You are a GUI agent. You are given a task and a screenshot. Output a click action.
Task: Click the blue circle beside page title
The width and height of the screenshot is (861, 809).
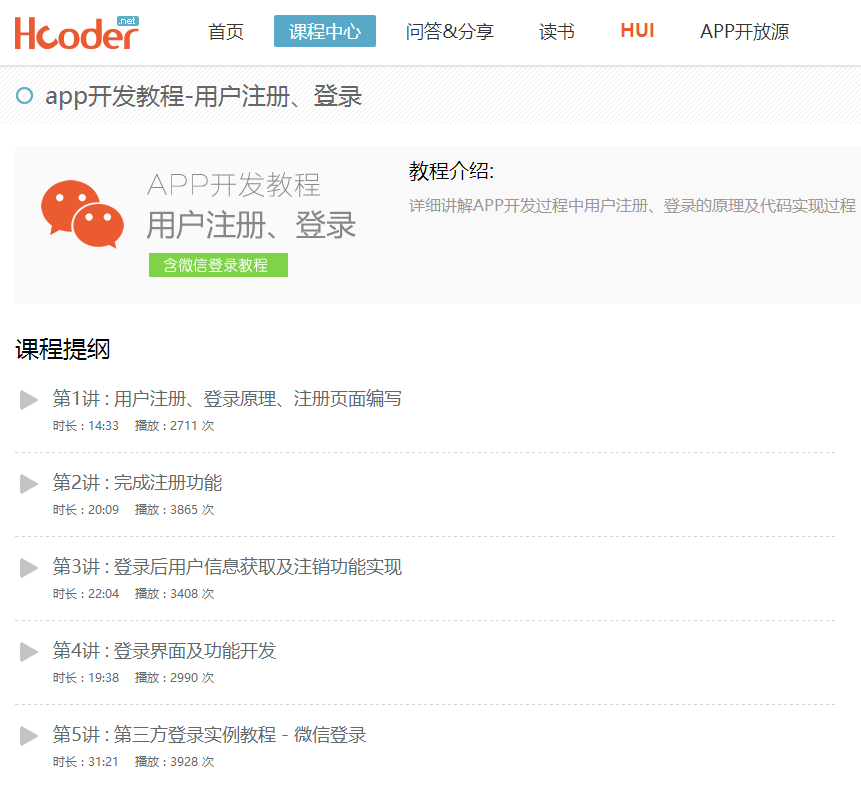pos(24,96)
